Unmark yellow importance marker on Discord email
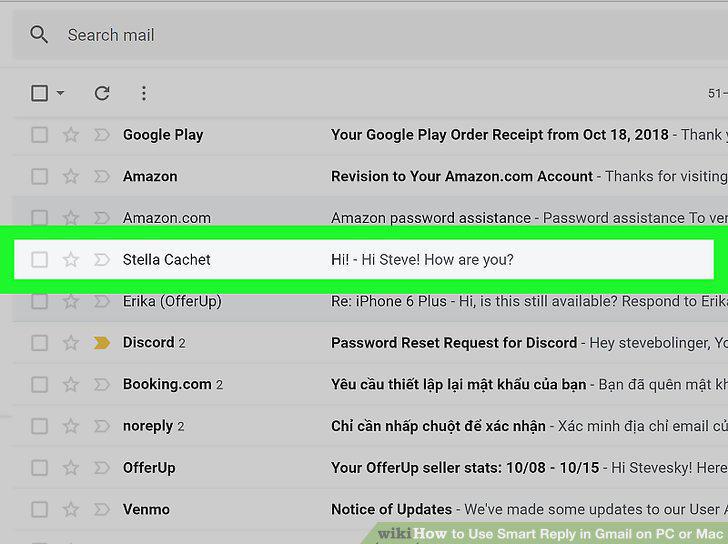The width and height of the screenshot is (728, 544). click(102, 343)
